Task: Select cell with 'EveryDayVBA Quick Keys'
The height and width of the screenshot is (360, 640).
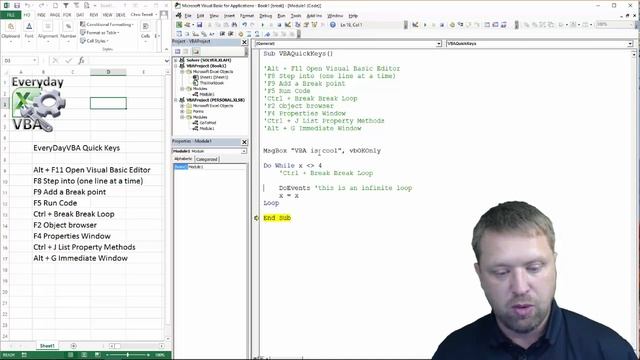Action: tap(77, 148)
